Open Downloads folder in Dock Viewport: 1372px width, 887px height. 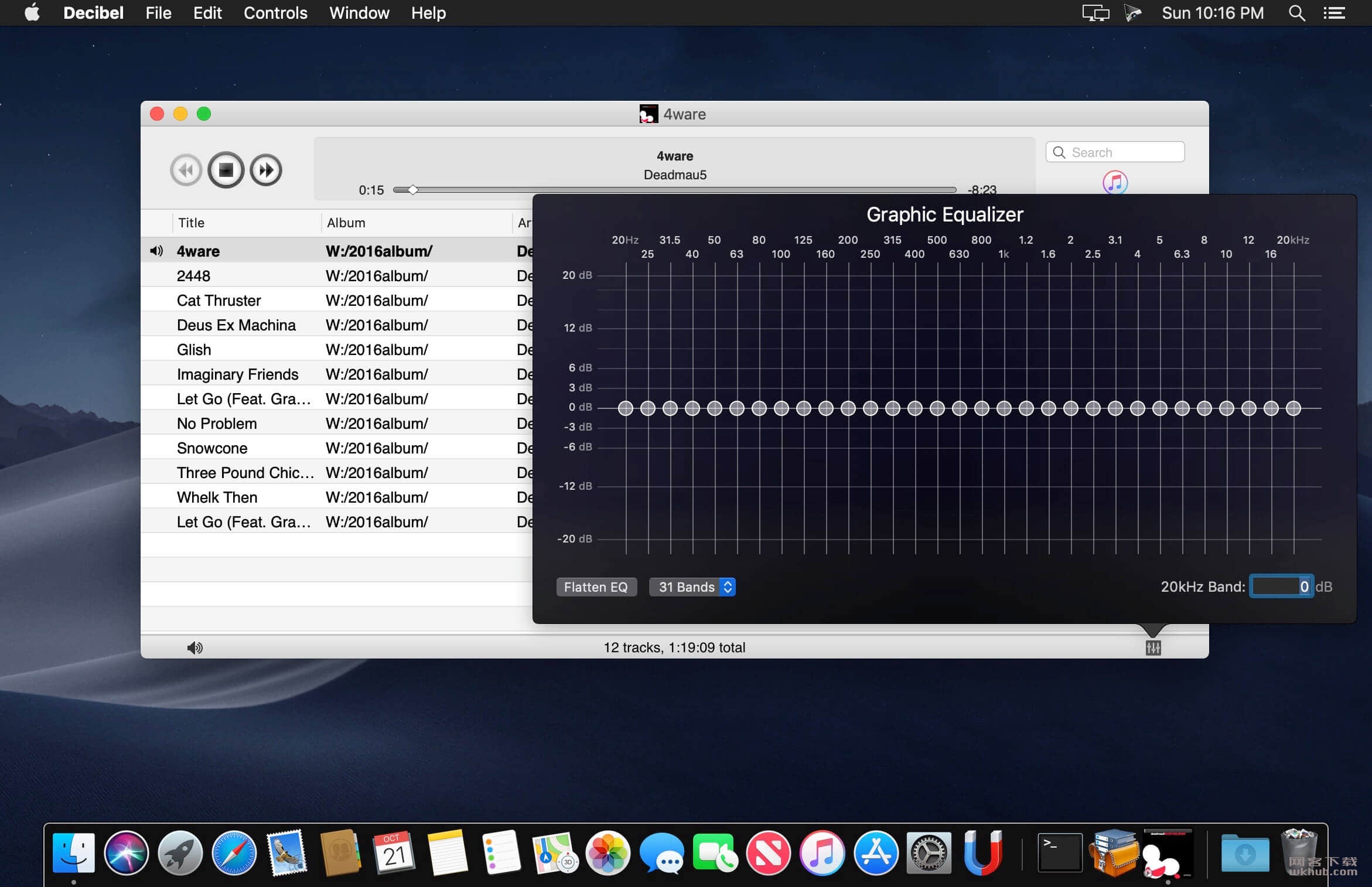pos(1245,852)
